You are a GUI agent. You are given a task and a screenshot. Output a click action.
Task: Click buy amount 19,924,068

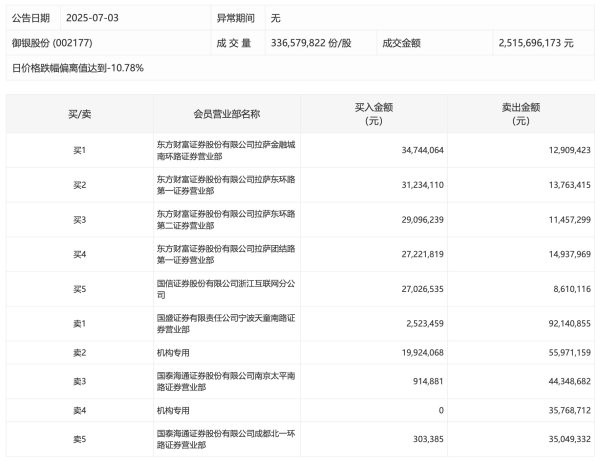tap(422, 353)
